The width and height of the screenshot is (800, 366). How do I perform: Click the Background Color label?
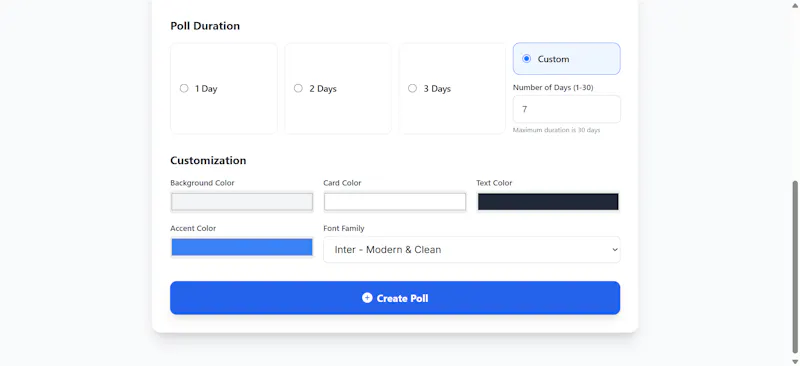point(203,183)
